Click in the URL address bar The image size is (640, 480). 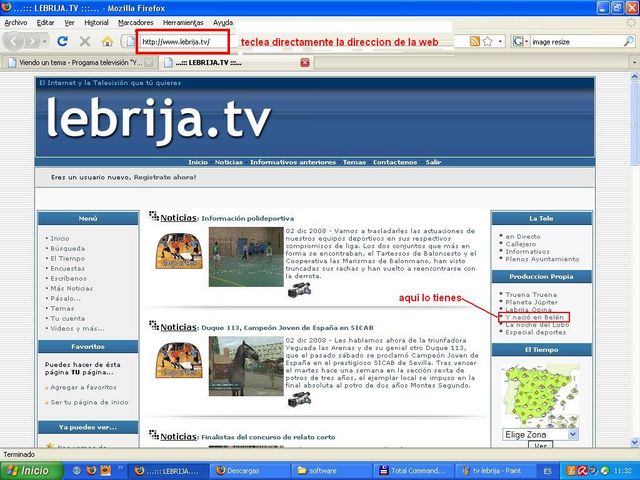(180, 42)
